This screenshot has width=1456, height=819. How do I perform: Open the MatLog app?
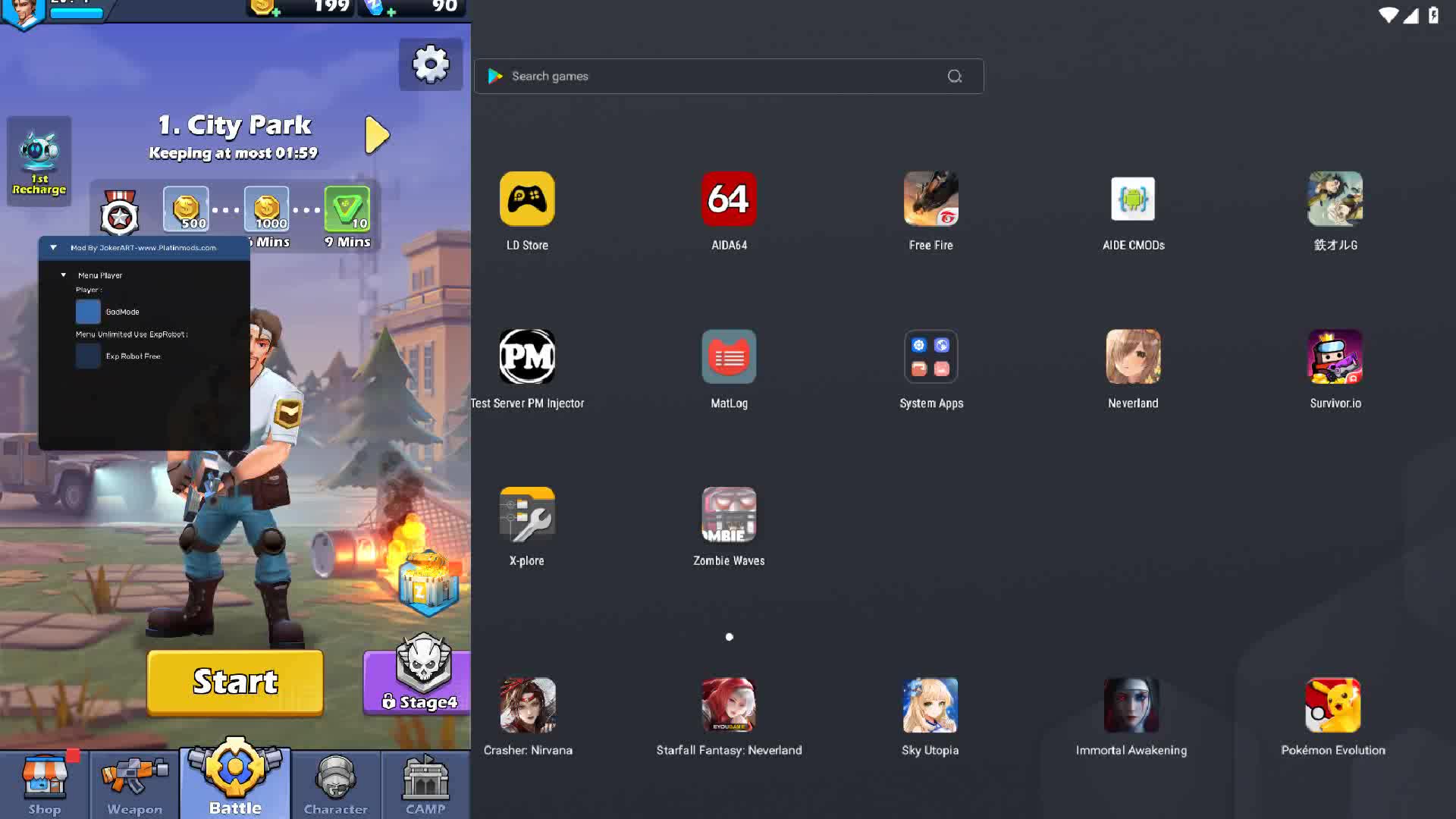pos(729,357)
